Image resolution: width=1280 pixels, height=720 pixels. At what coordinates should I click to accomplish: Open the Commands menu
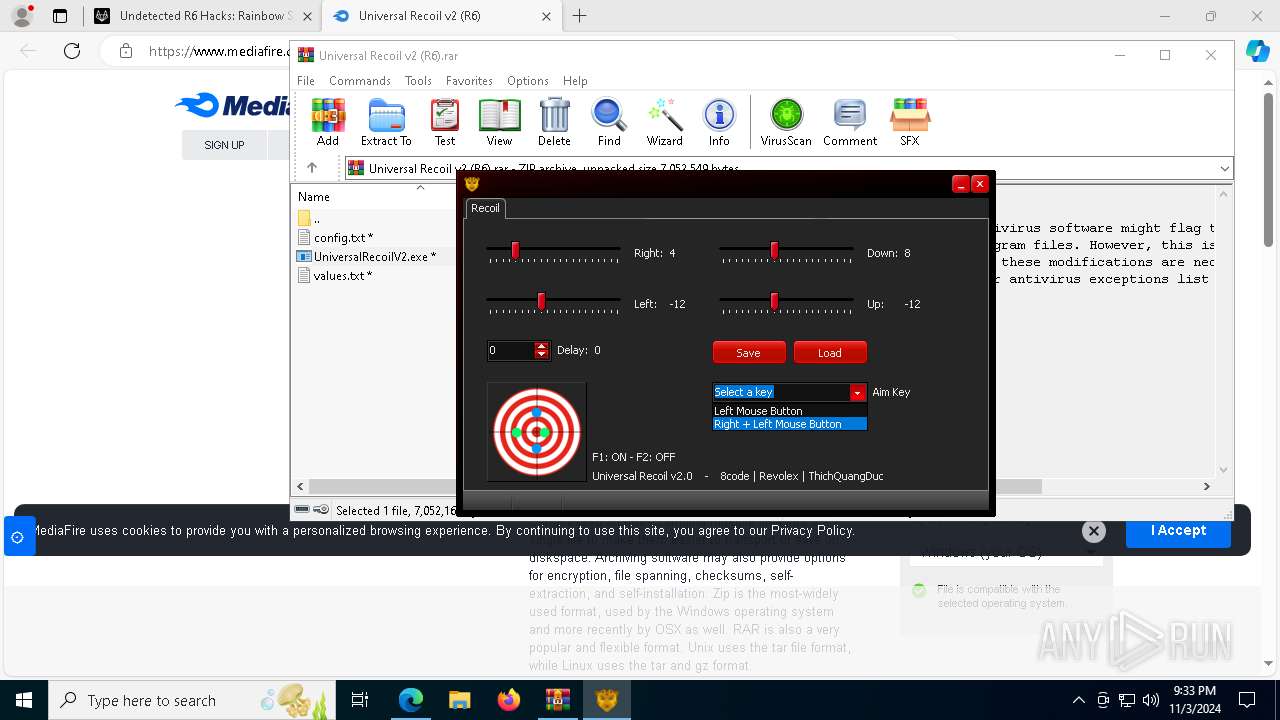coord(360,81)
